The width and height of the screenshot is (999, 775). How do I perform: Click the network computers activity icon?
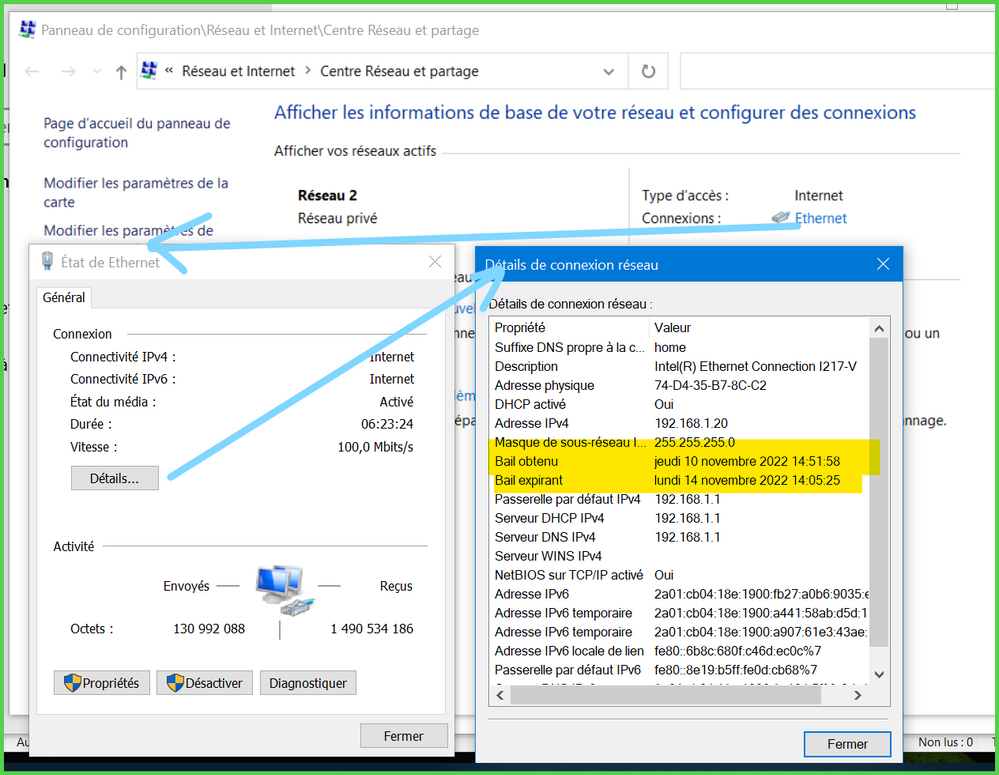pyautogui.click(x=284, y=589)
